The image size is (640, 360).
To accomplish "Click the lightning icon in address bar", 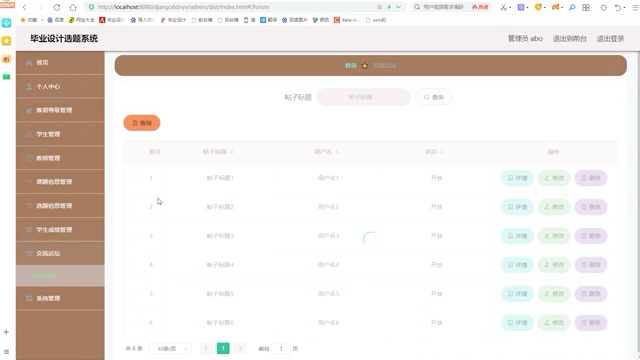I will [389, 7].
